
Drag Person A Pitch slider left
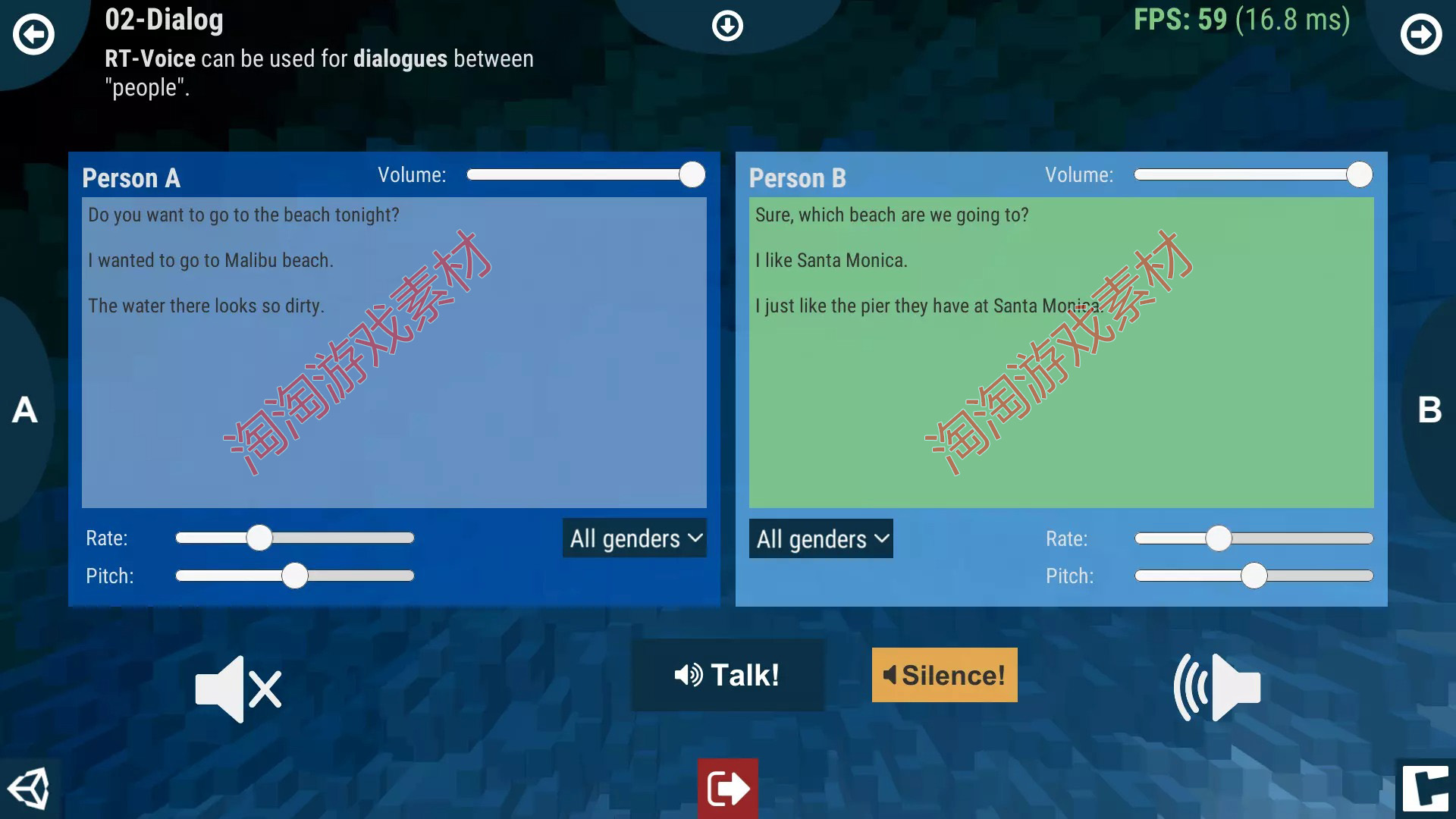[294, 574]
